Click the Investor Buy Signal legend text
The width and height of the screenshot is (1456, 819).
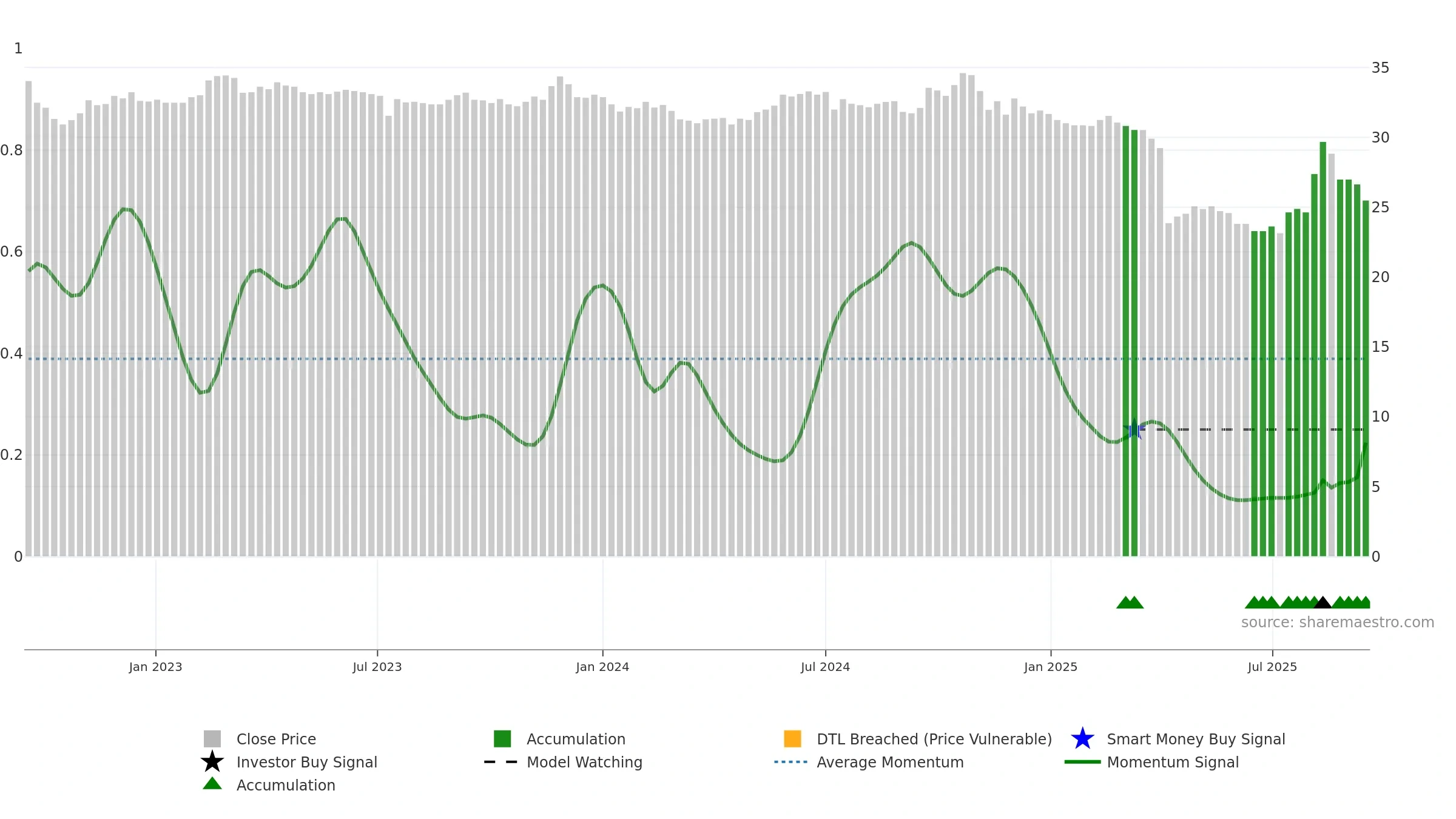[307, 762]
